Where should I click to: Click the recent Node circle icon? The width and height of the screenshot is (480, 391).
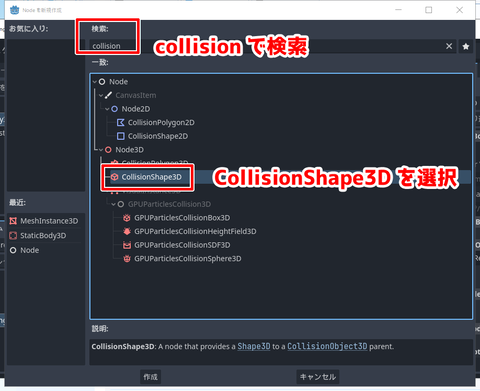point(13,250)
